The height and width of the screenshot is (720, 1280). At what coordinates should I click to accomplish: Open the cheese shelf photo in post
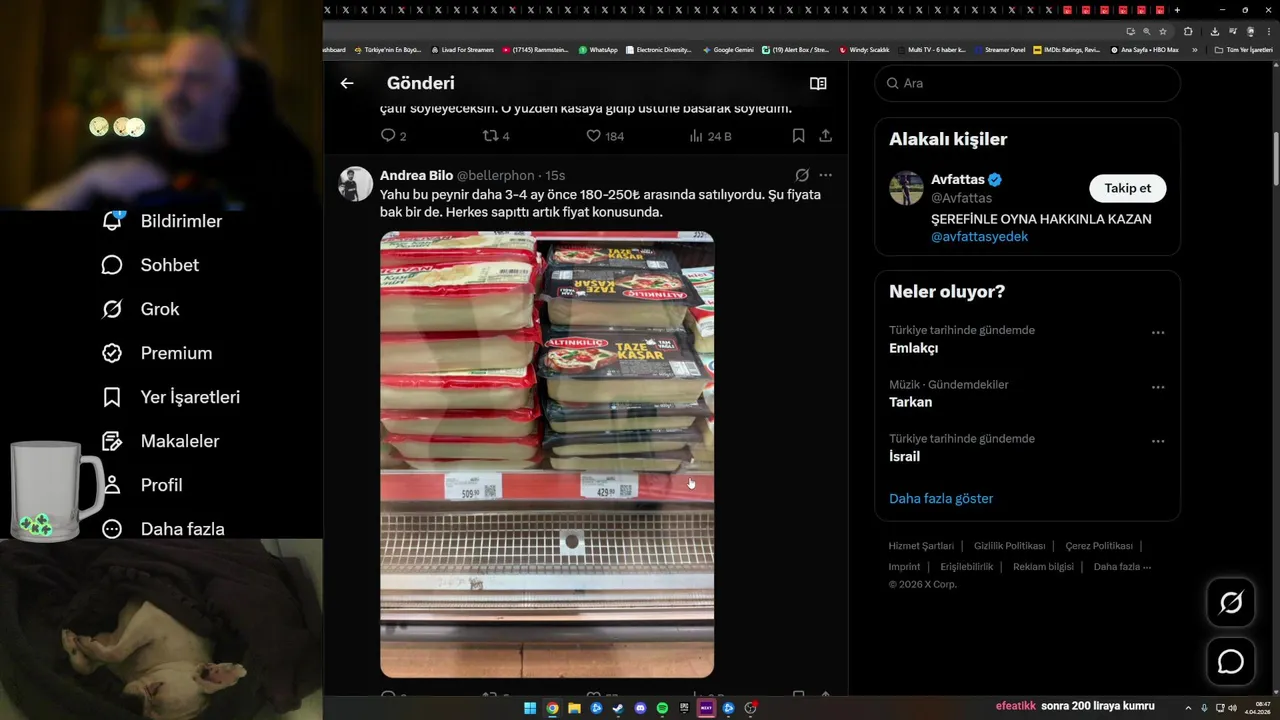547,455
